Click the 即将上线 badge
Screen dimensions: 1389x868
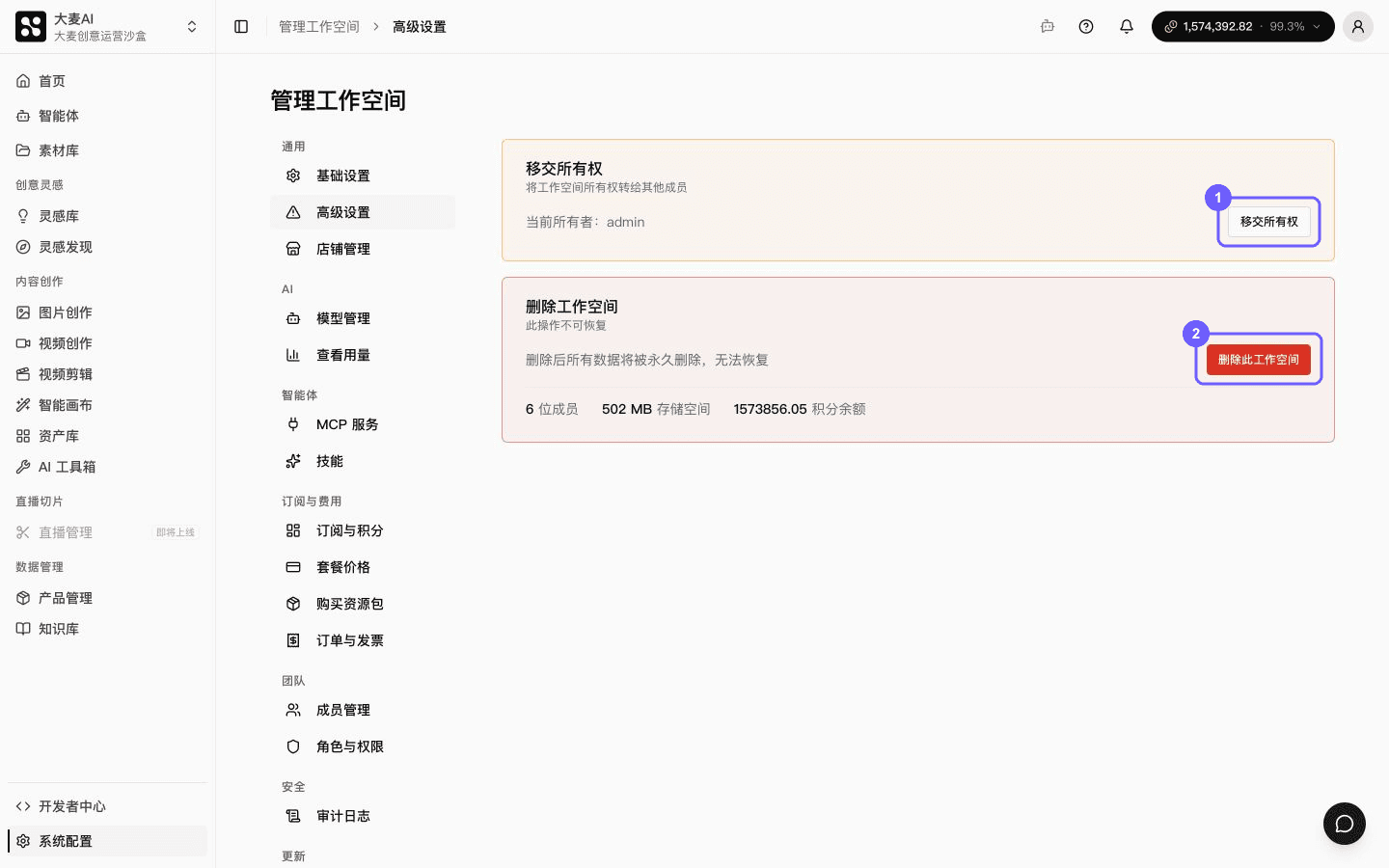coord(176,532)
